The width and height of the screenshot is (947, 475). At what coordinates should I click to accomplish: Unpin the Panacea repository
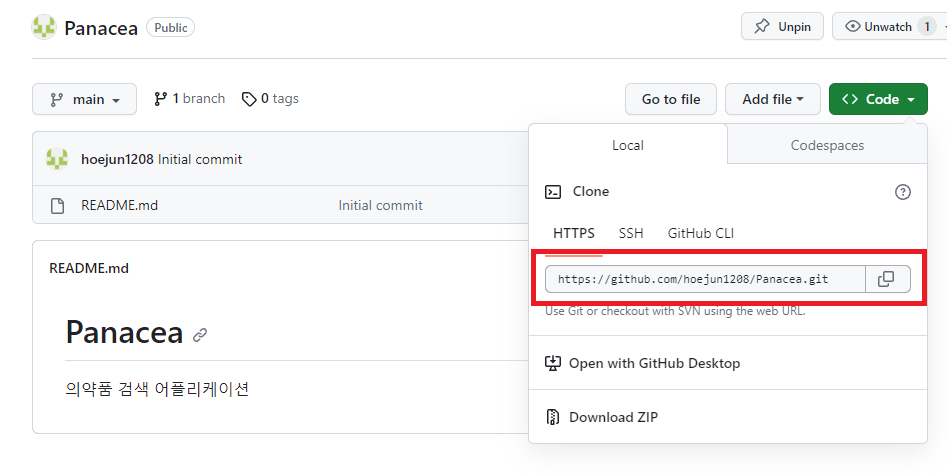(782, 27)
